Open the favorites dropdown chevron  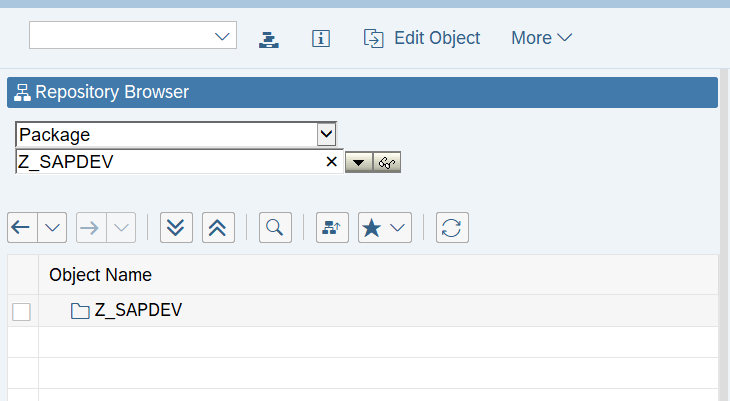coord(398,228)
